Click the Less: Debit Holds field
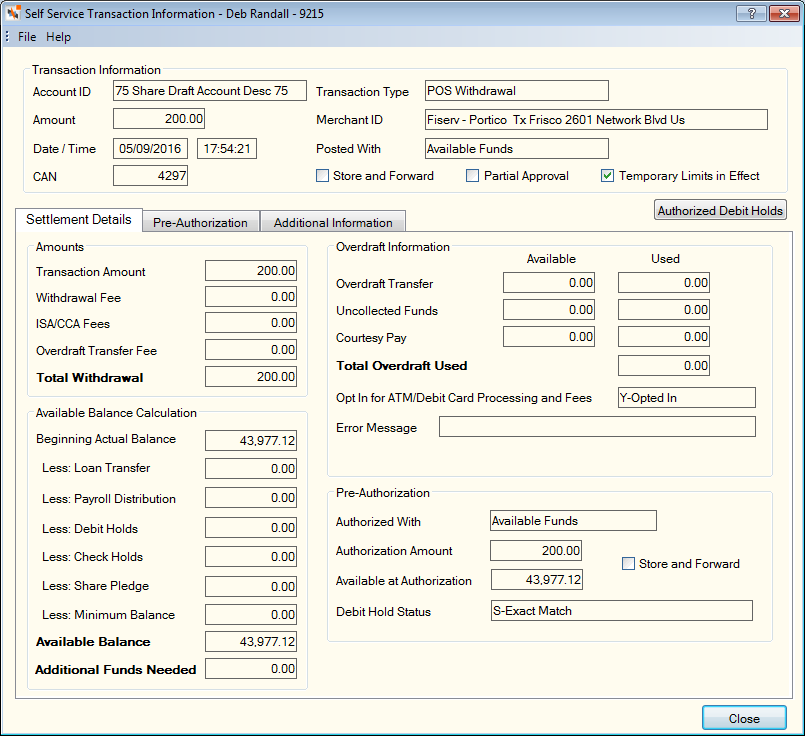The height and width of the screenshot is (736, 805). [251, 528]
